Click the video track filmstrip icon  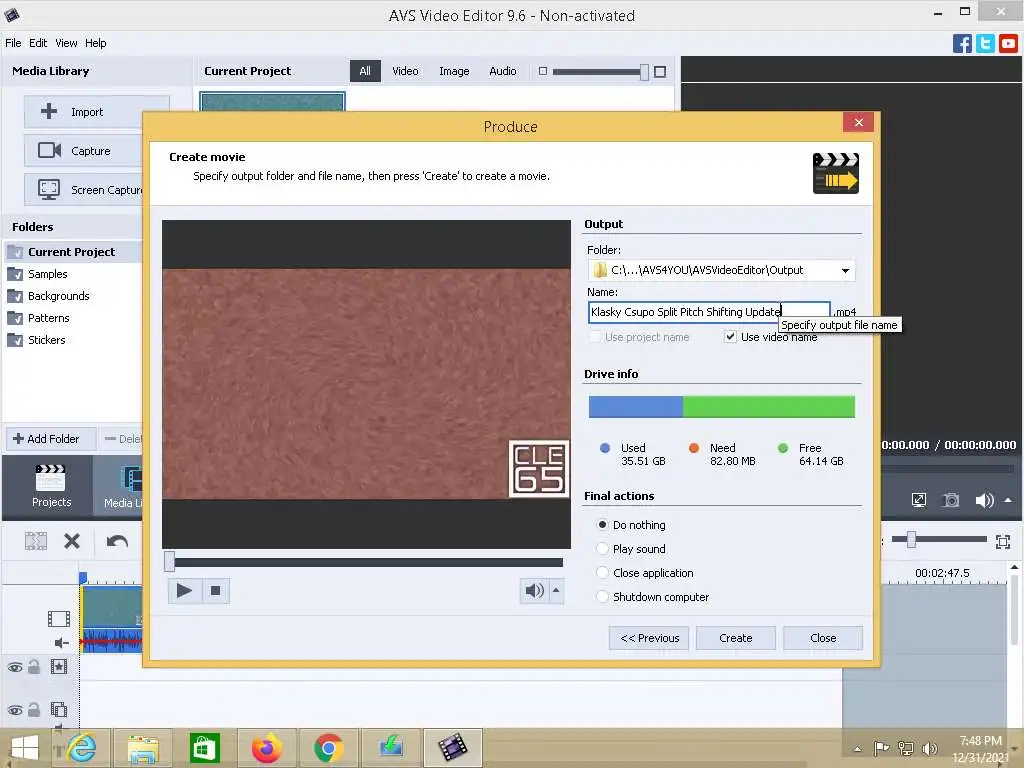[59, 618]
